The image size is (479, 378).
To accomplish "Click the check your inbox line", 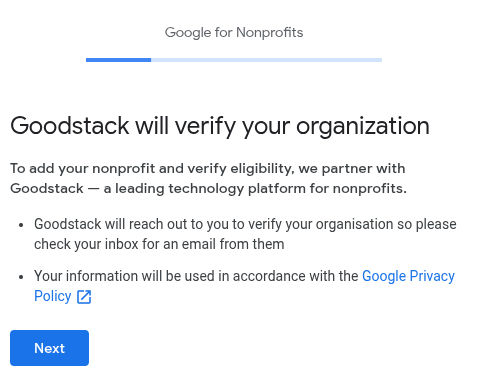I will [159, 244].
